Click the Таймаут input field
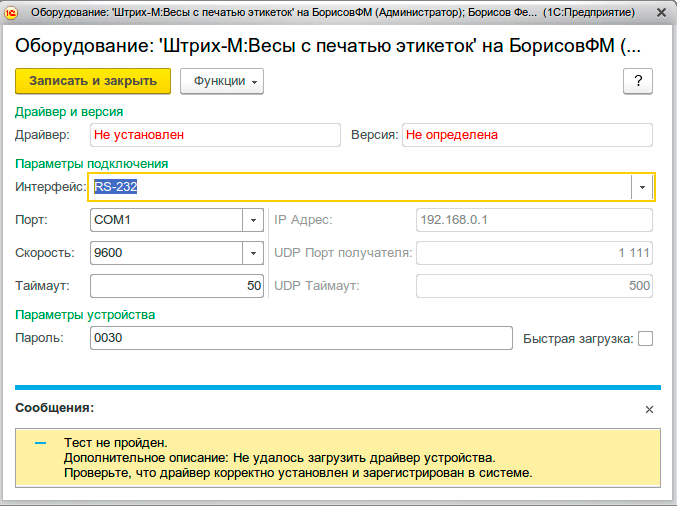 (x=176, y=286)
